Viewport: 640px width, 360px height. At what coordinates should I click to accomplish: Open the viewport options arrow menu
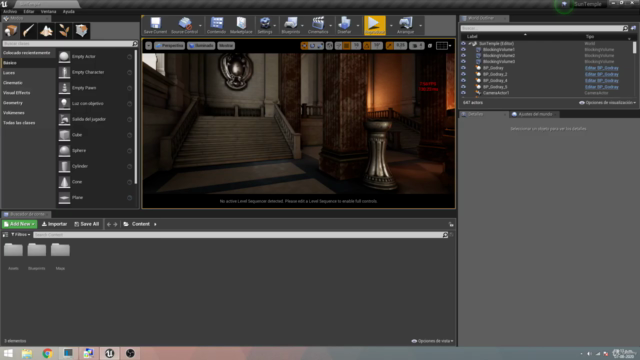(x=149, y=46)
